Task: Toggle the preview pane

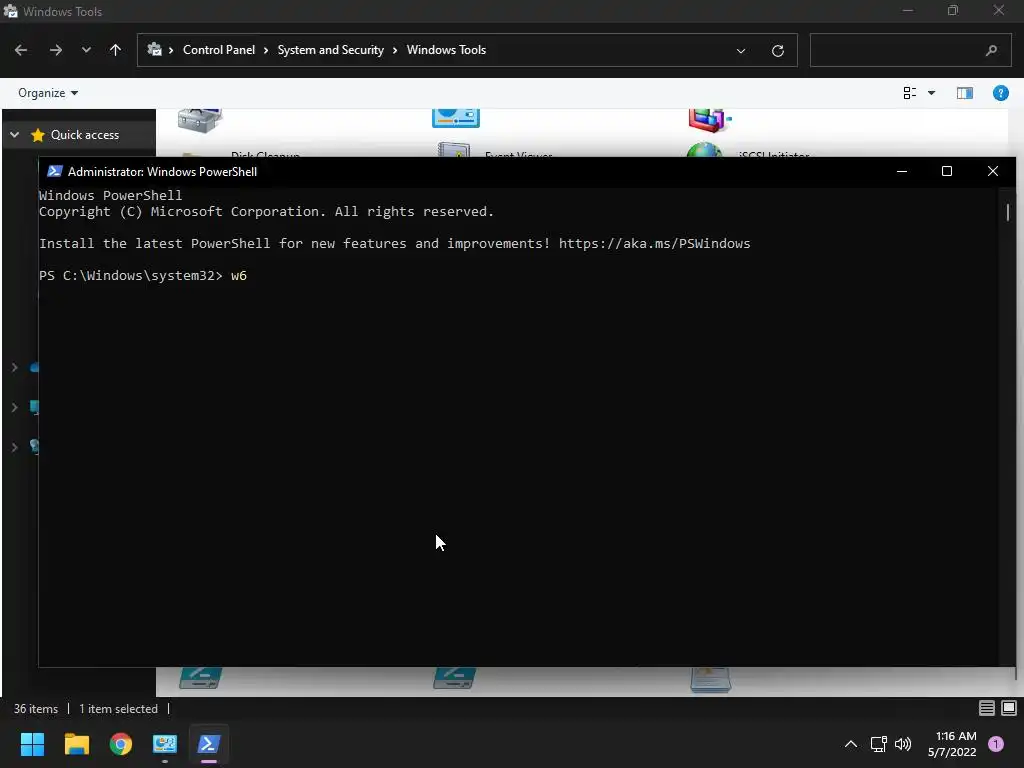Action: coord(965,93)
